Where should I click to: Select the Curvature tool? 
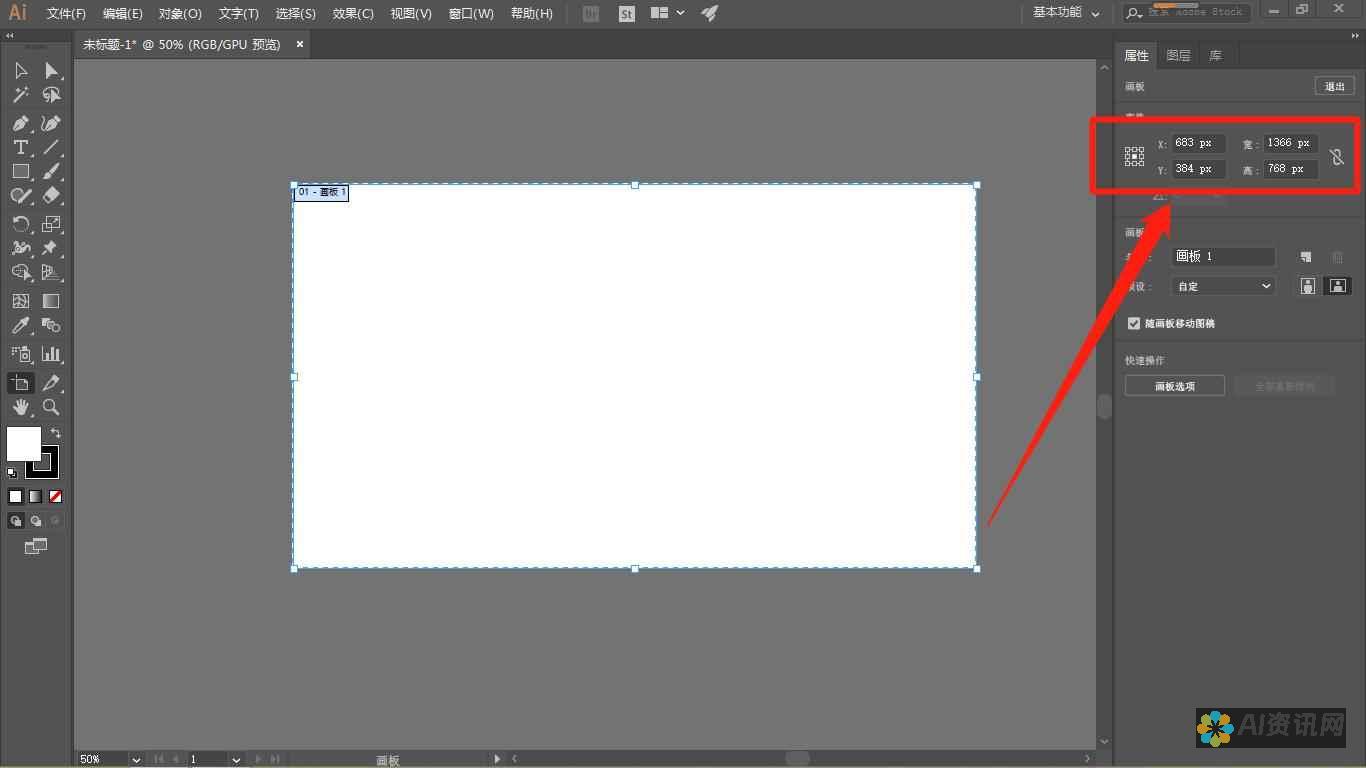tap(51, 123)
